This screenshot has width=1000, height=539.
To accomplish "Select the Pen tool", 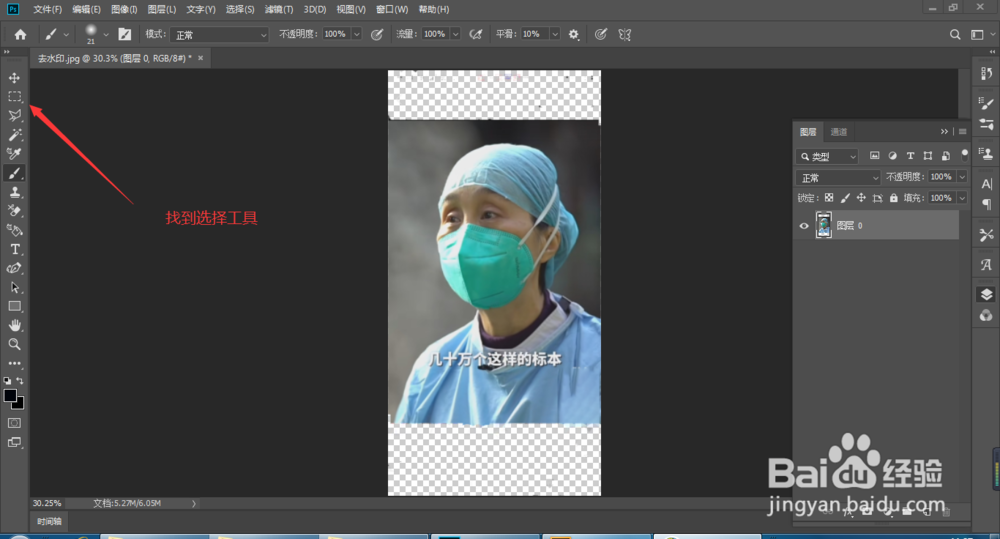I will coord(14,268).
